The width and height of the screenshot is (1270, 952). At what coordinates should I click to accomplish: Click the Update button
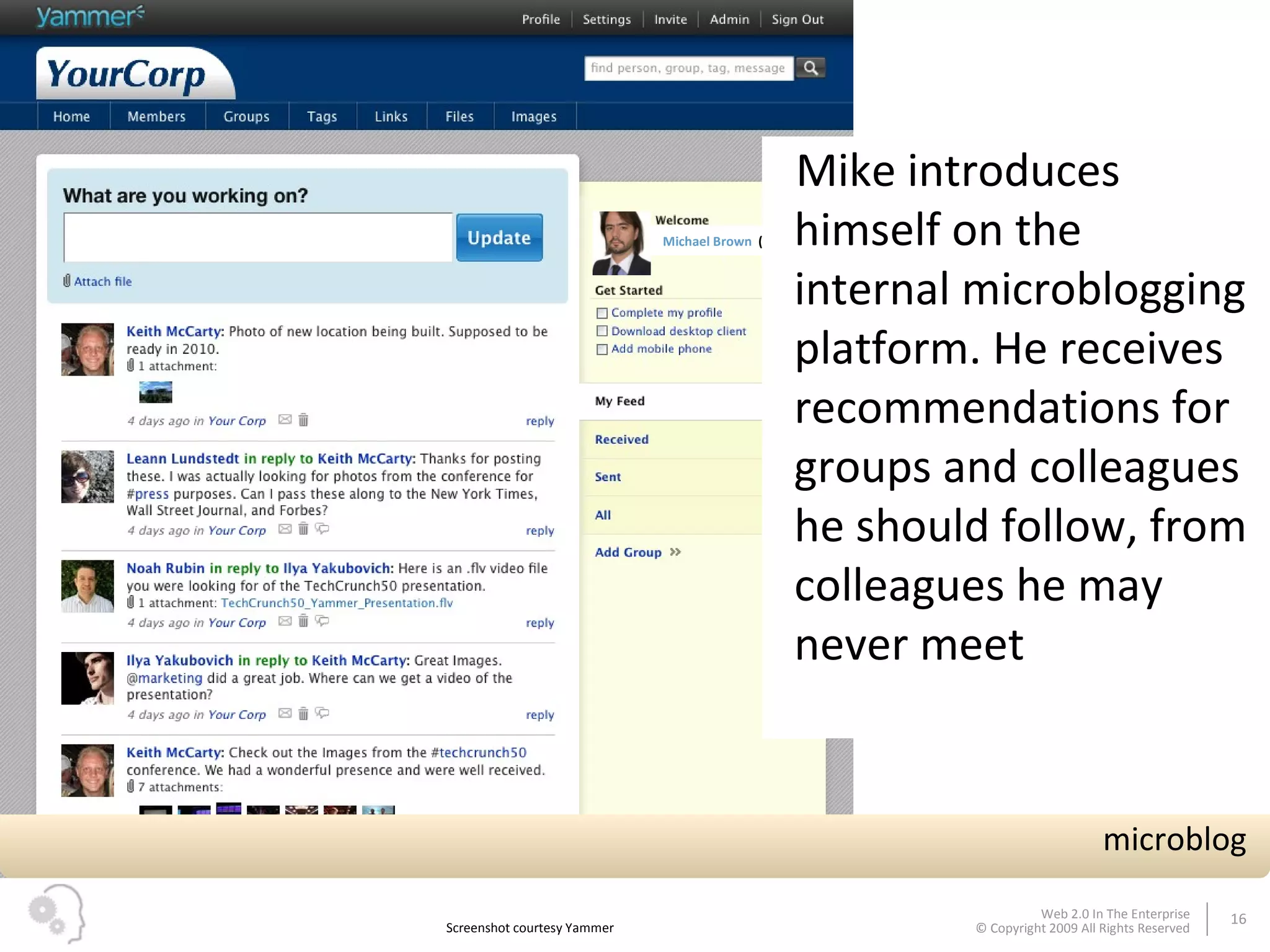499,237
